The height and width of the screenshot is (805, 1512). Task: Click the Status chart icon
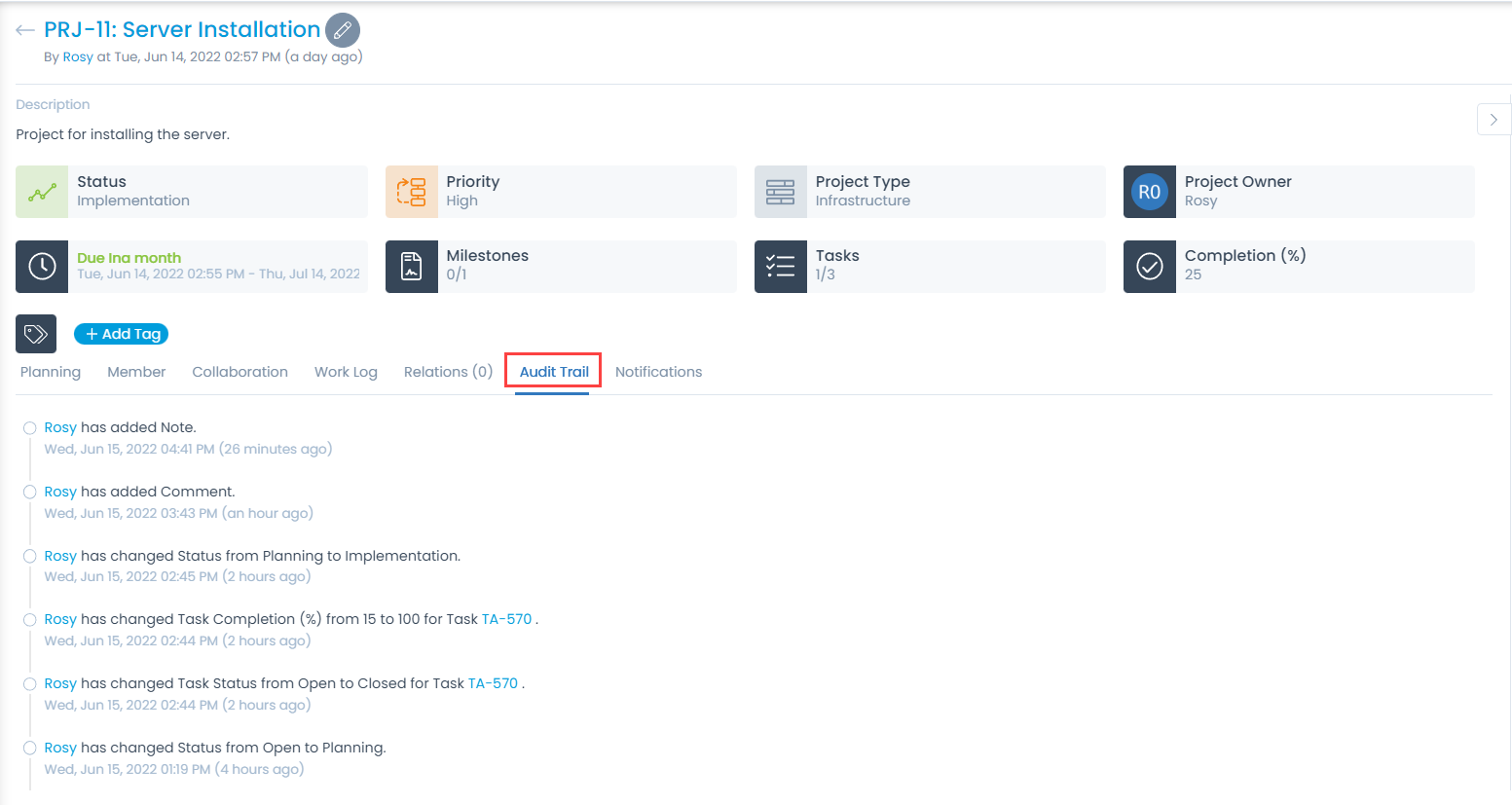[42, 192]
